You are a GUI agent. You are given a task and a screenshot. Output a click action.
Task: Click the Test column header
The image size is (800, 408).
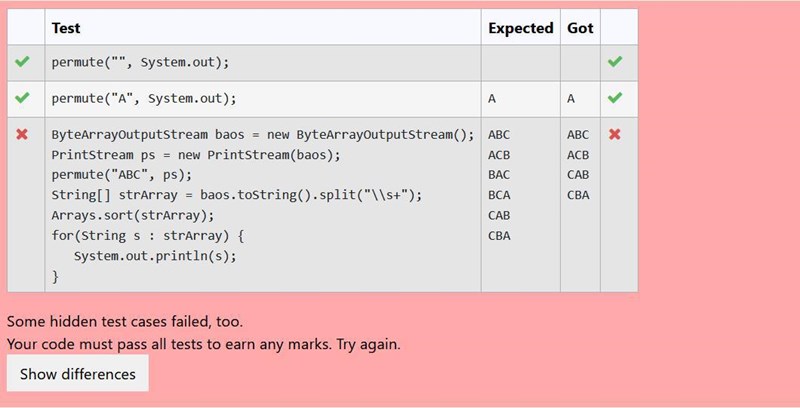(66, 28)
